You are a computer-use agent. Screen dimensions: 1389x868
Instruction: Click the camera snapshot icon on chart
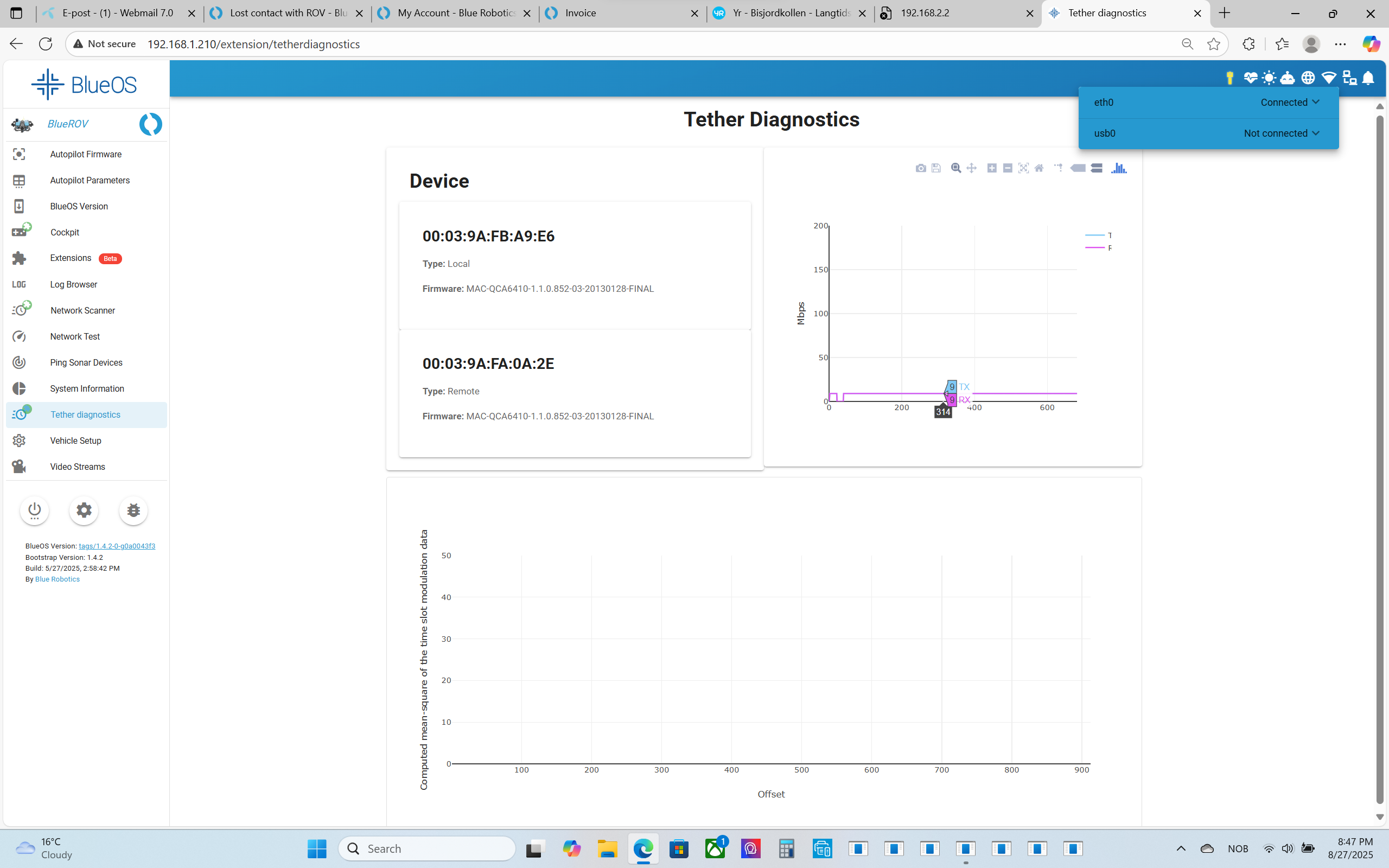(x=921, y=168)
